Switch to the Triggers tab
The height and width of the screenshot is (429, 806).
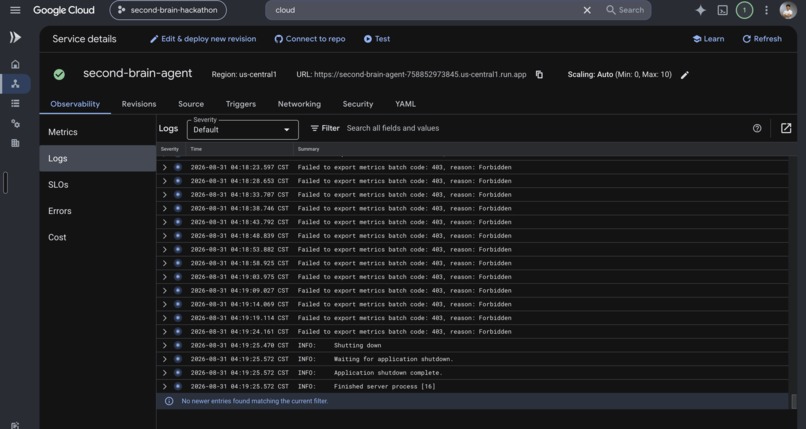[x=241, y=104]
